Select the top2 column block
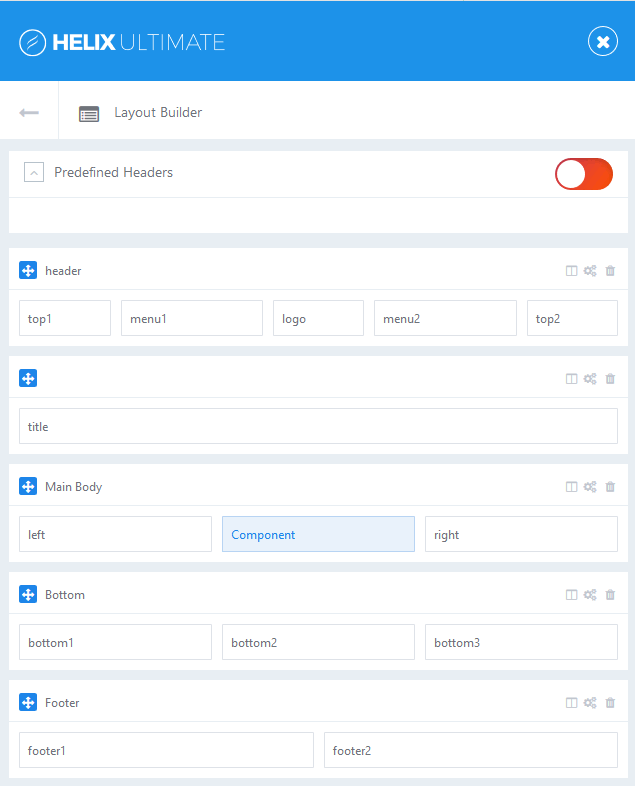This screenshot has width=635, height=786. coord(572,318)
